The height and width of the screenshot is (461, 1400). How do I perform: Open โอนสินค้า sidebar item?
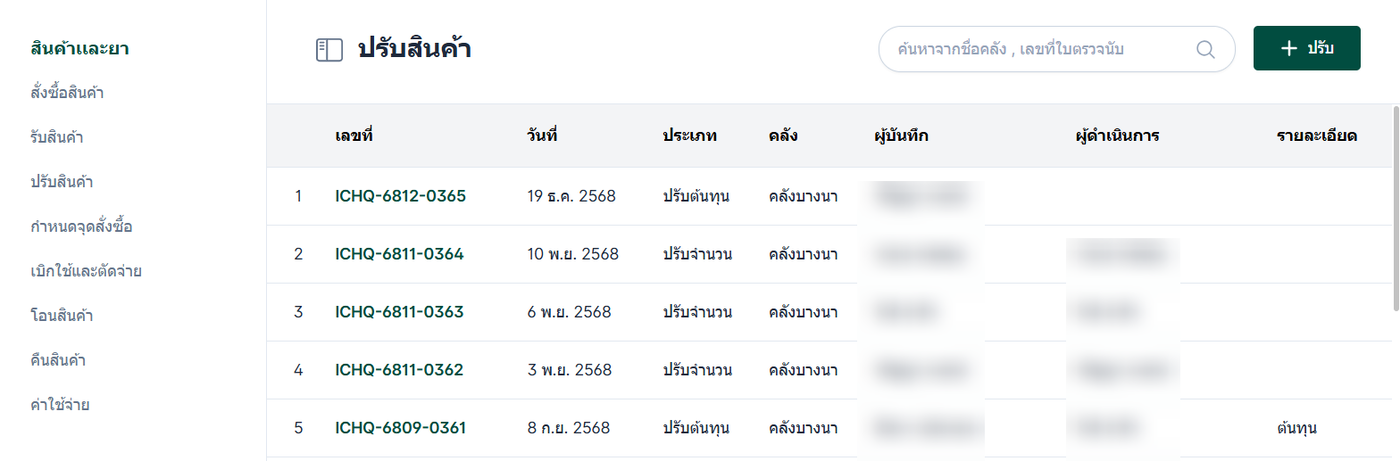coord(62,316)
